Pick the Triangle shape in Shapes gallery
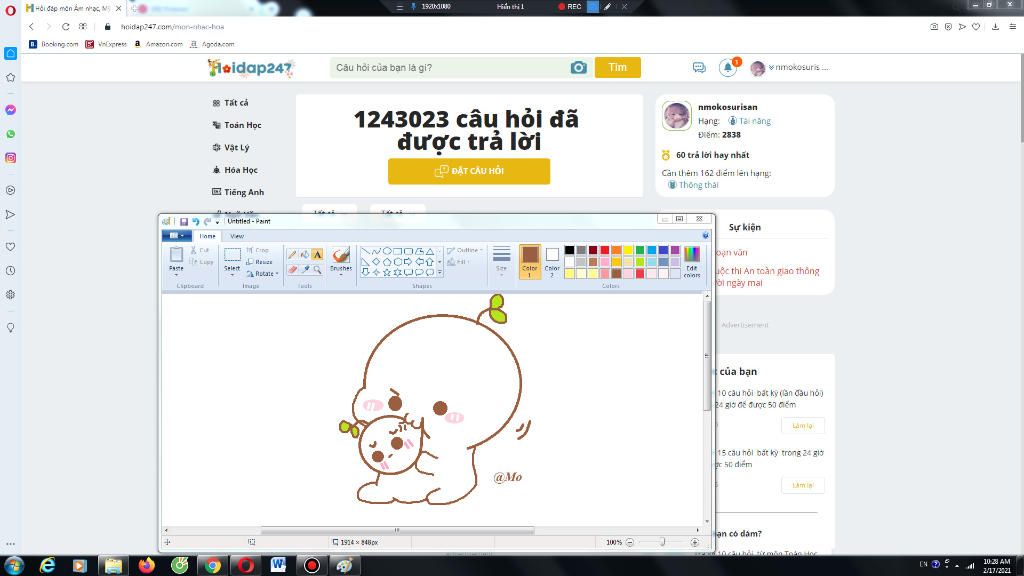The image size is (1024, 576). pos(430,251)
